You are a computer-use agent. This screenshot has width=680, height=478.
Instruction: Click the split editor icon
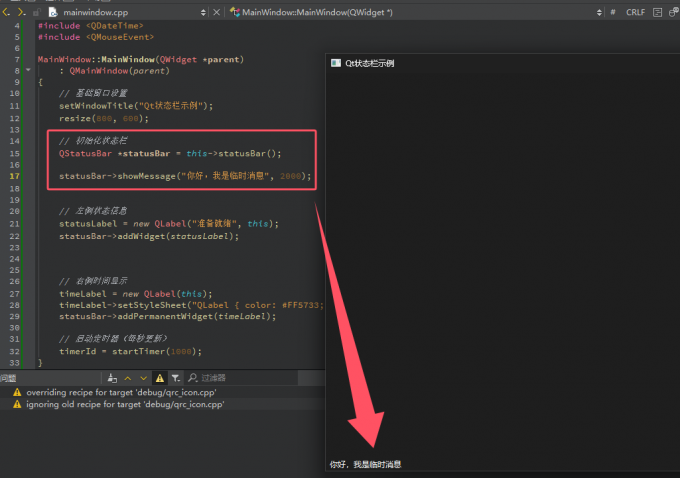657,12
